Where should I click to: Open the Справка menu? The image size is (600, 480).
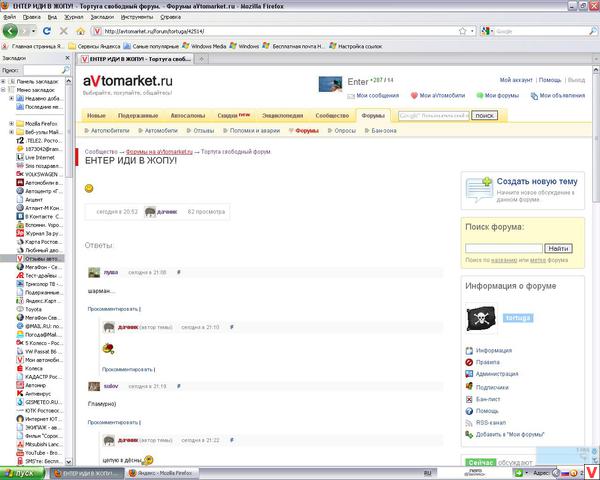(170, 17)
